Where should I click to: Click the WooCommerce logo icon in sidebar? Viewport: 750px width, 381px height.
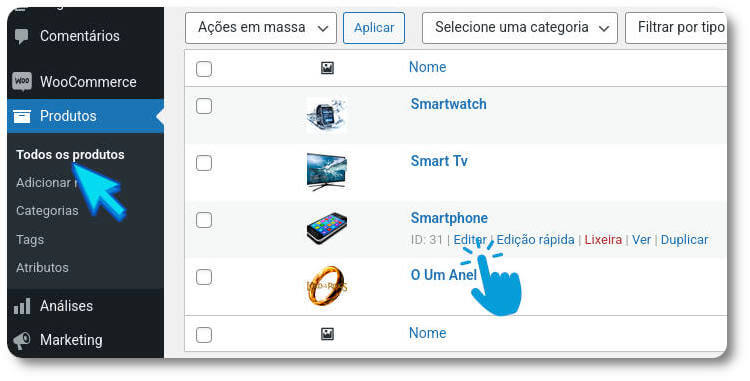coord(22,81)
